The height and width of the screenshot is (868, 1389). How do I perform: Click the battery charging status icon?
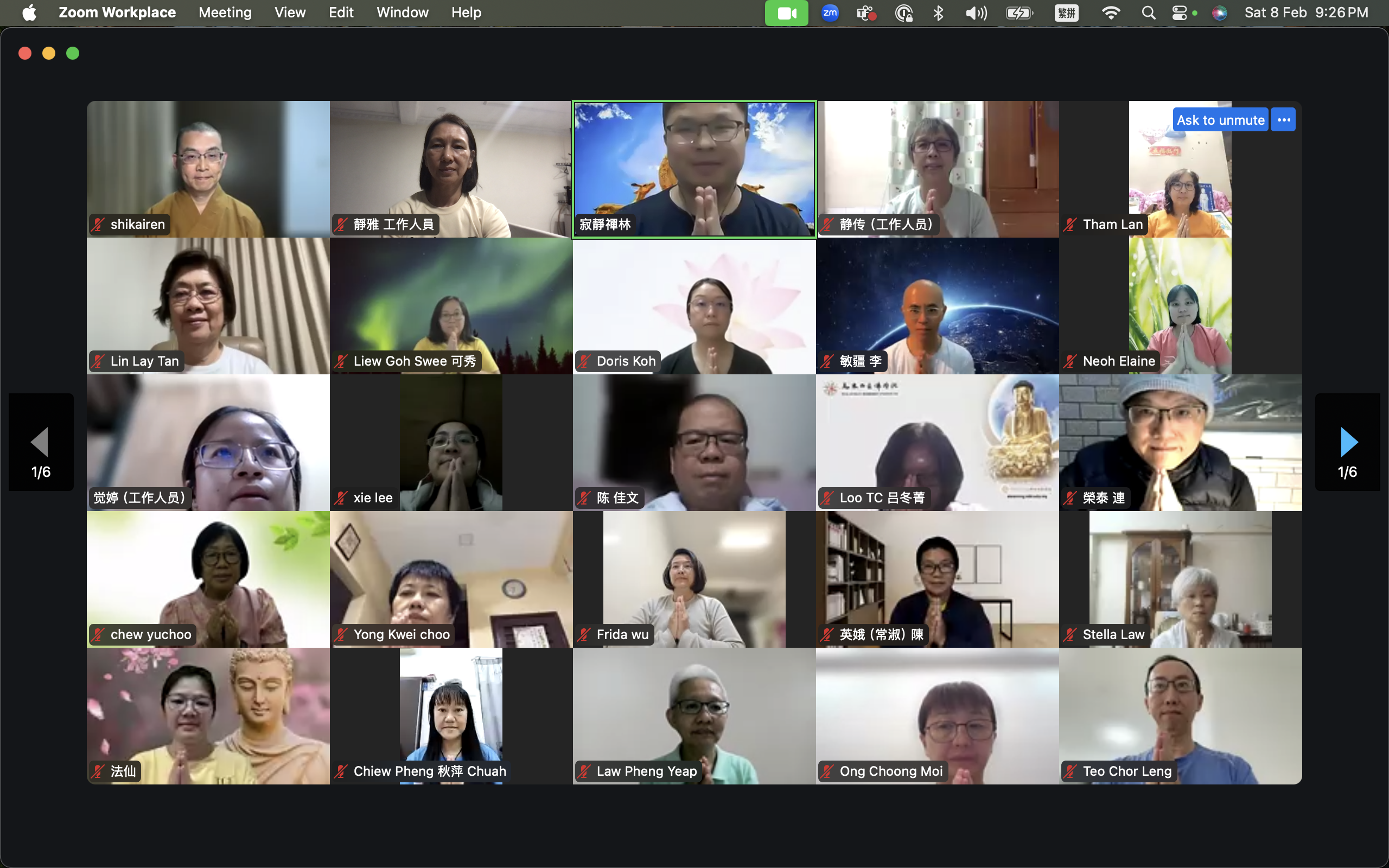1020,12
